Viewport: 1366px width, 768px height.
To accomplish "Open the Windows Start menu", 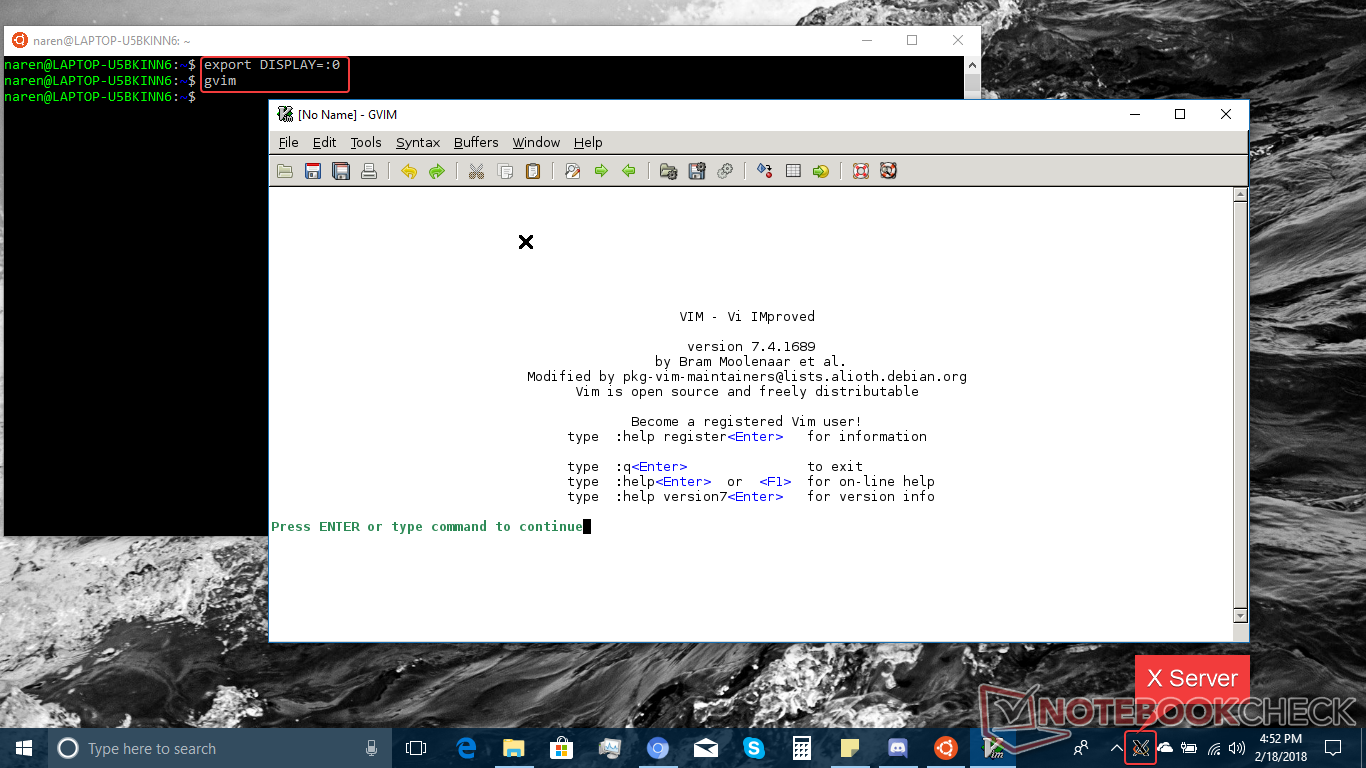I will pyautogui.click(x=23, y=748).
